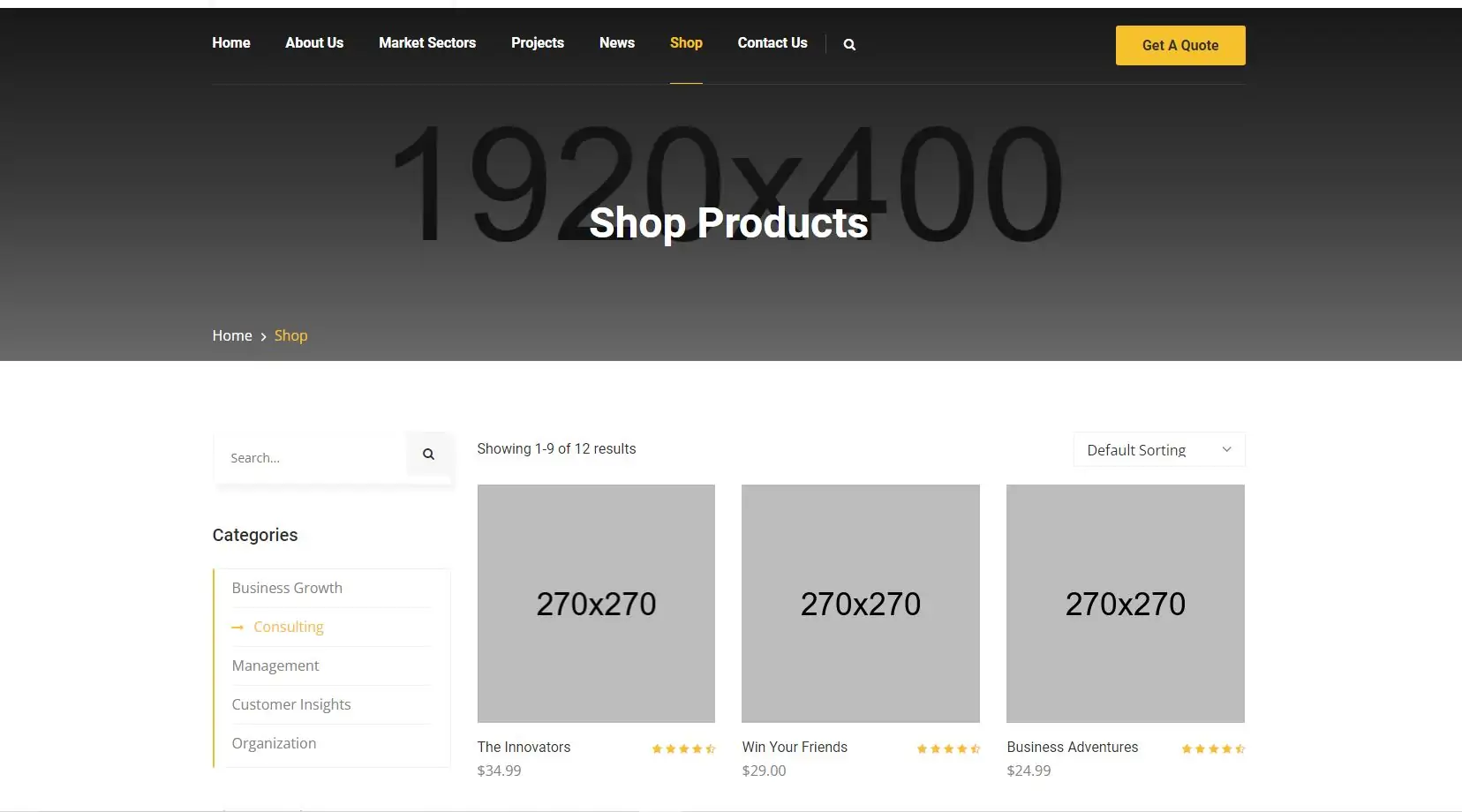This screenshot has height=812, width=1462.
Task: Click the Get A Quote button
Action: [x=1180, y=46]
